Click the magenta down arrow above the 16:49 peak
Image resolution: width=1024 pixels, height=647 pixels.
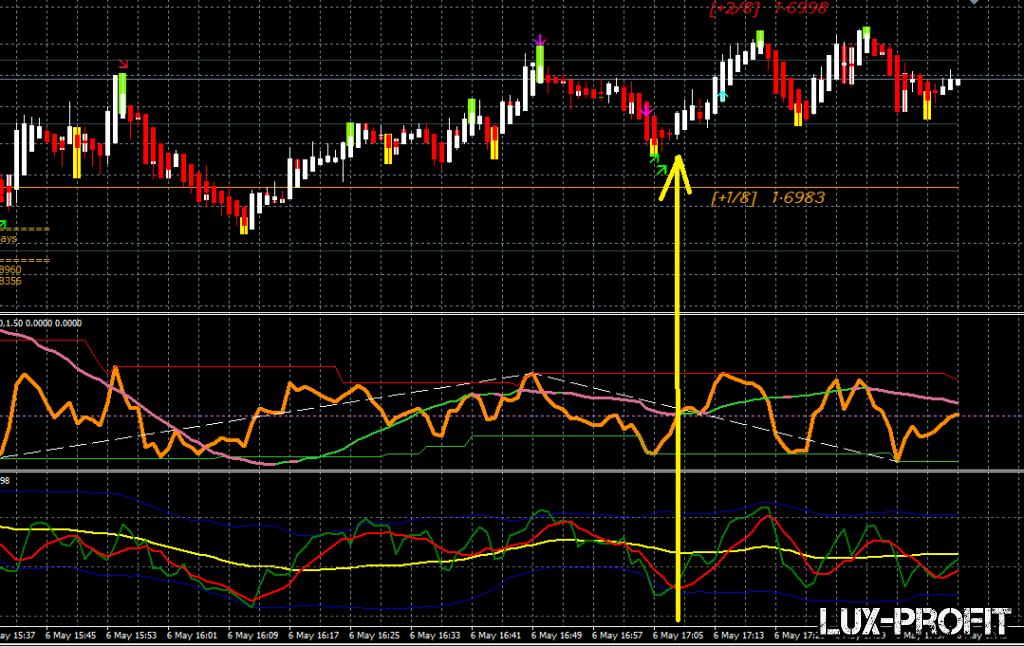[540, 41]
